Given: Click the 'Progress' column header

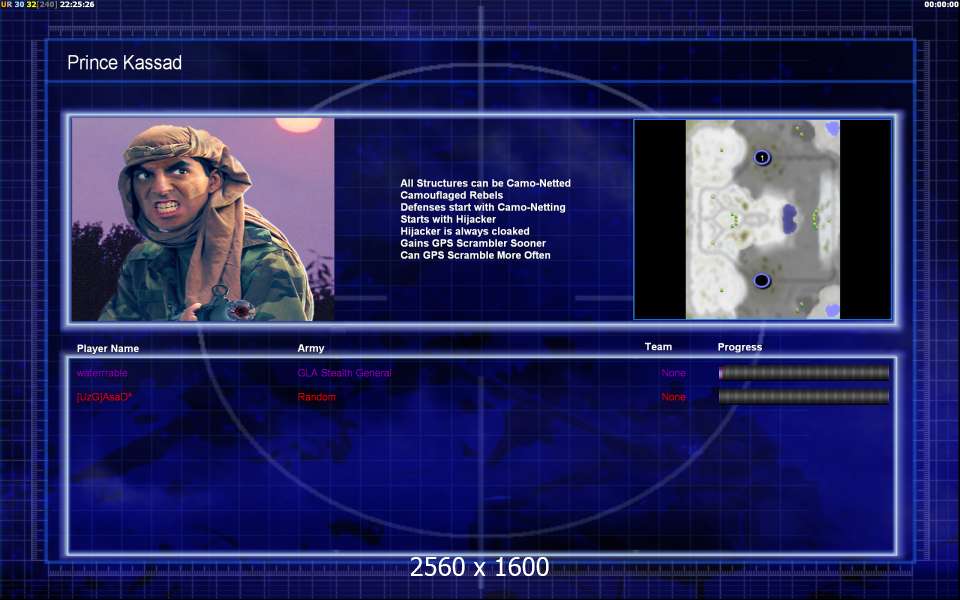Looking at the screenshot, I should click(740, 347).
